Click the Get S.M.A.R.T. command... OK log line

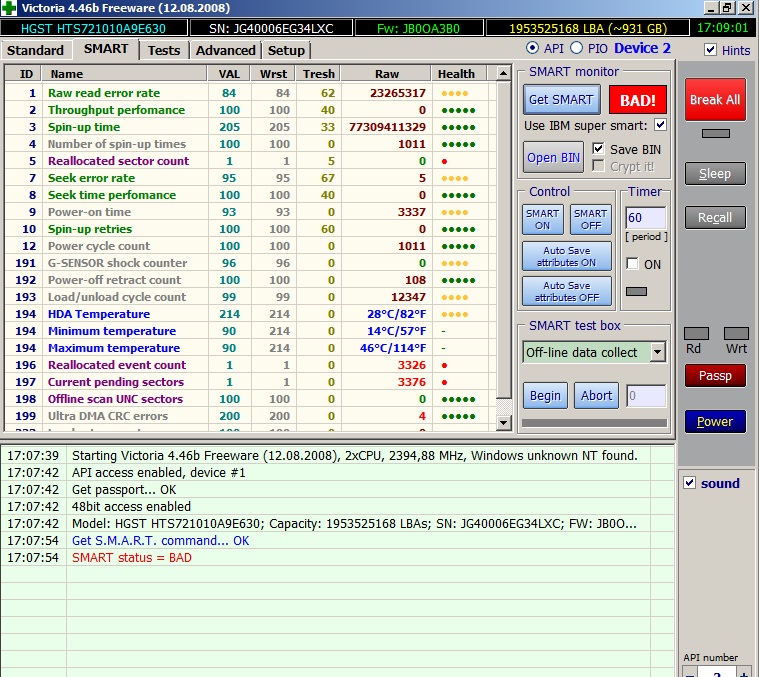160,541
